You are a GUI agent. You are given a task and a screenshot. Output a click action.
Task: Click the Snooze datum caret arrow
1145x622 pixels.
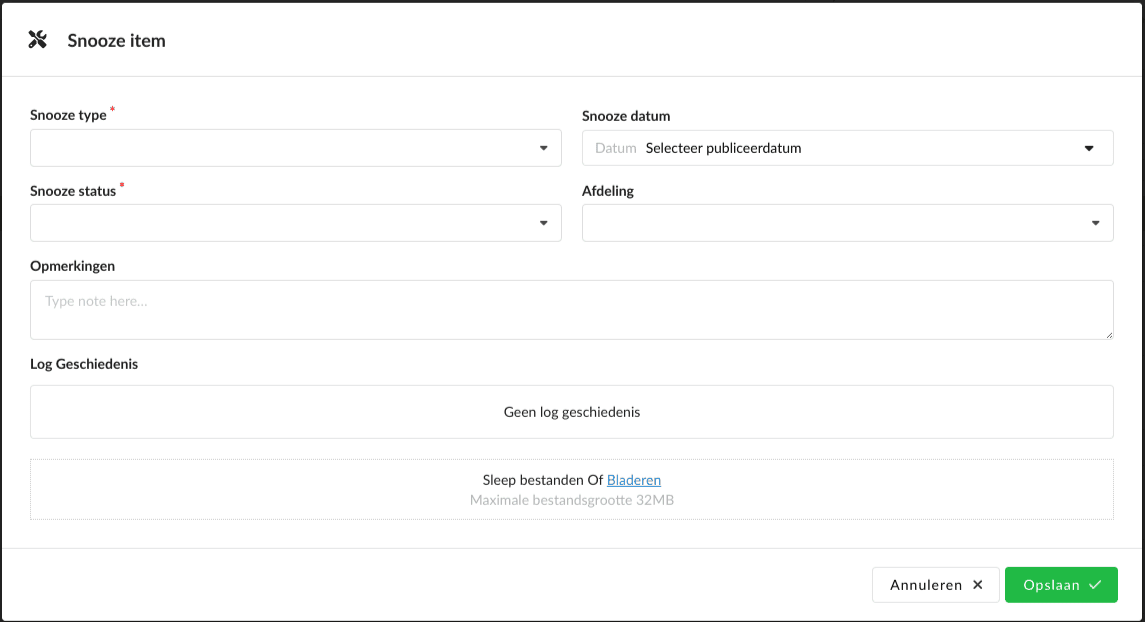click(x=1089, y=148)
